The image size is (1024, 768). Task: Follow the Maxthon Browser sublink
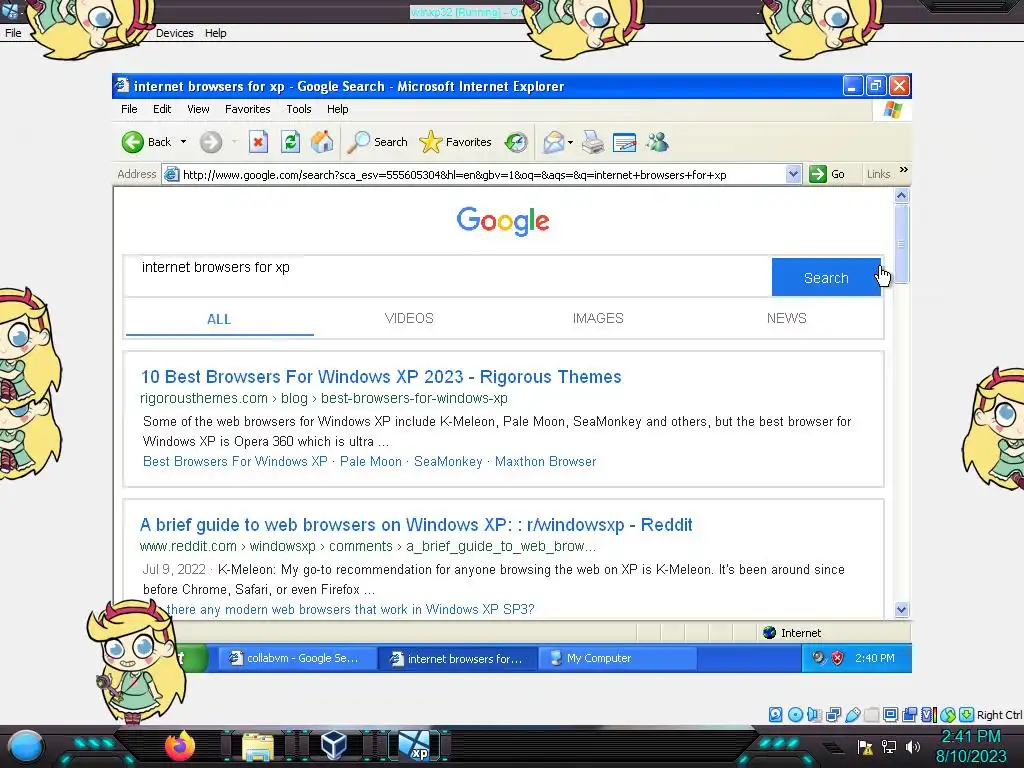point(545,461)
